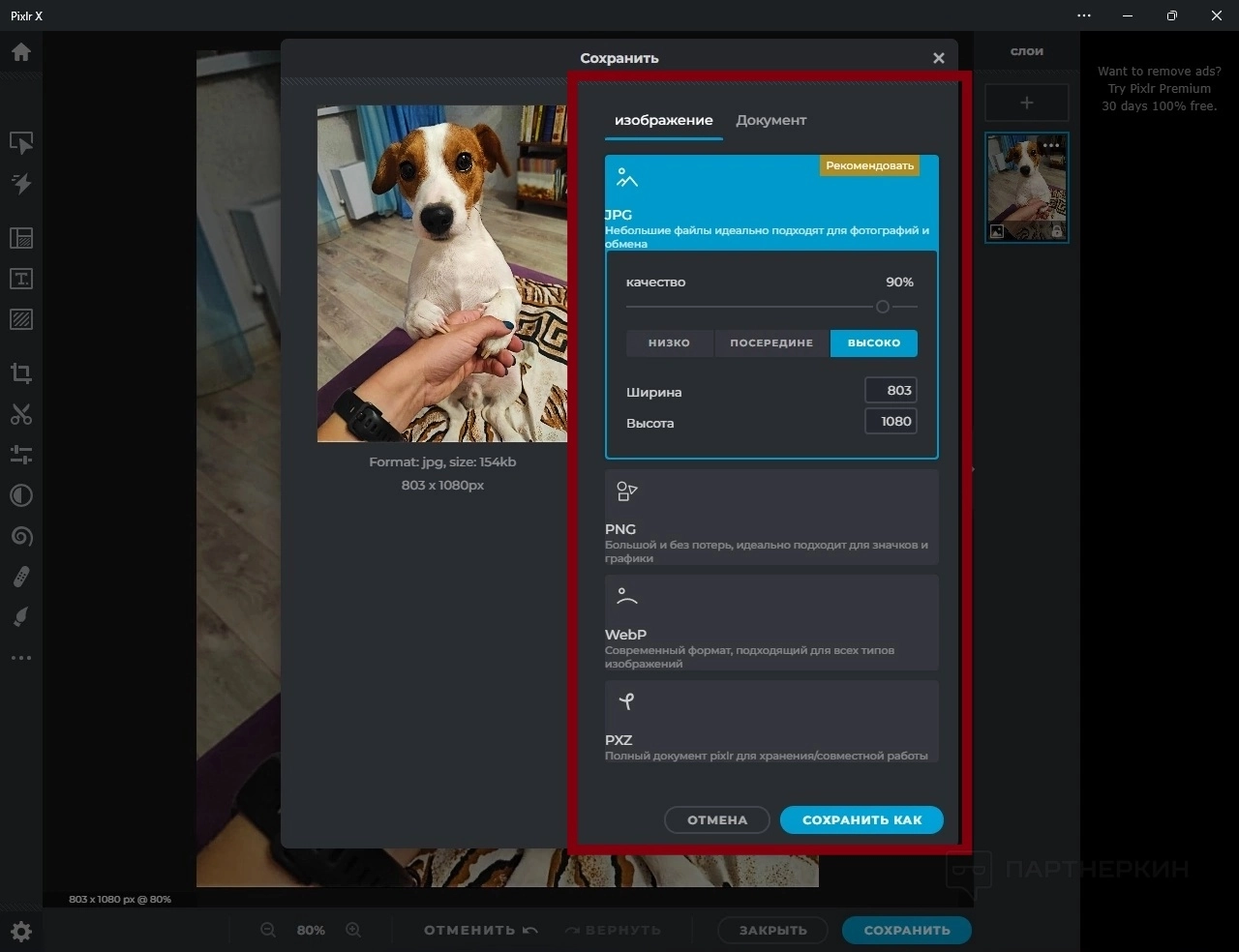Viewport: 1239px width, 952px height.
Task: Click the Сохранить dialog title
Action: tap(619, 58)
